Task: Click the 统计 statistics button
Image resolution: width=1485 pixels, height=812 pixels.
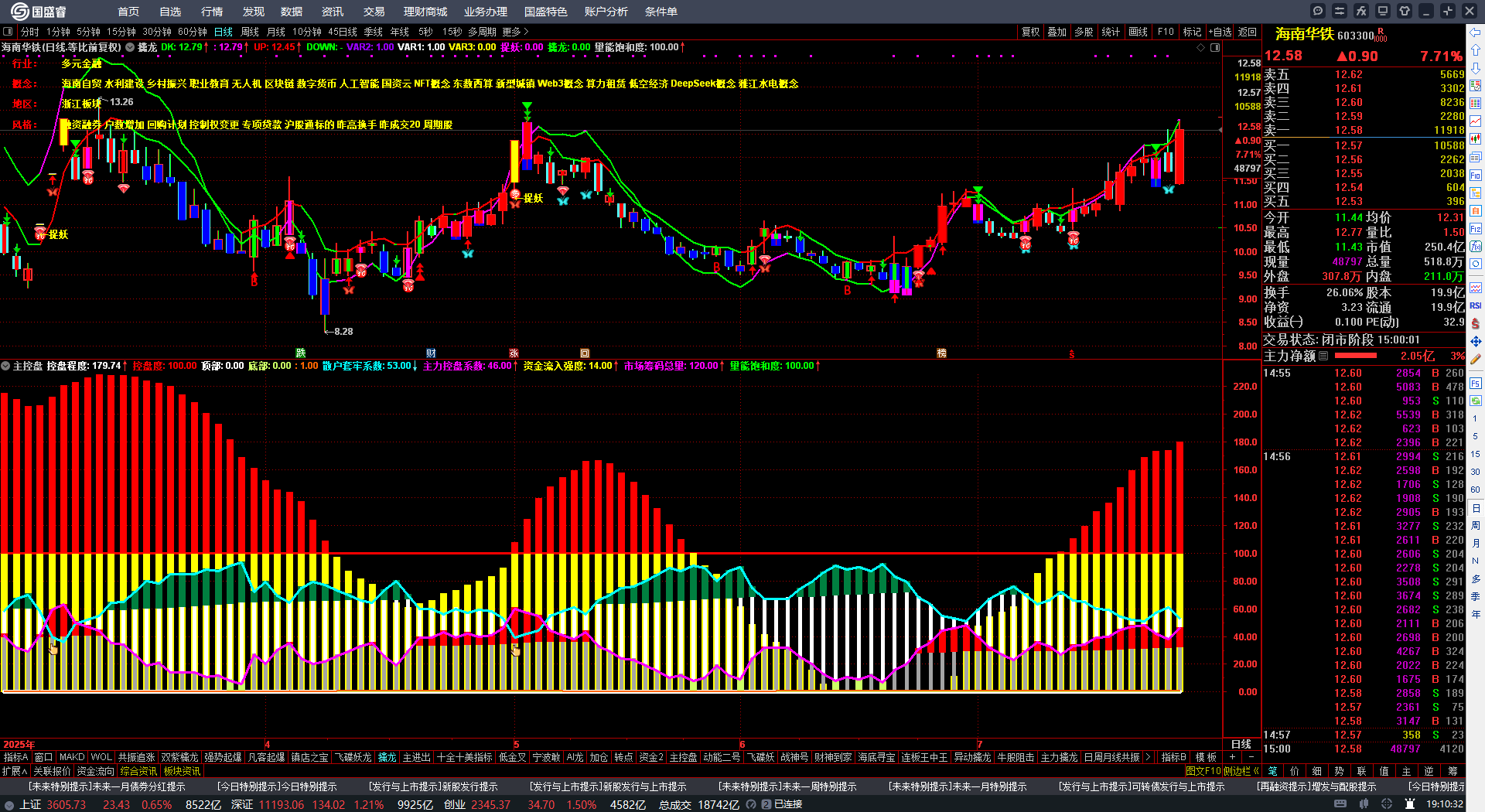Action: pyautogui.click(x=1111, y=32)
